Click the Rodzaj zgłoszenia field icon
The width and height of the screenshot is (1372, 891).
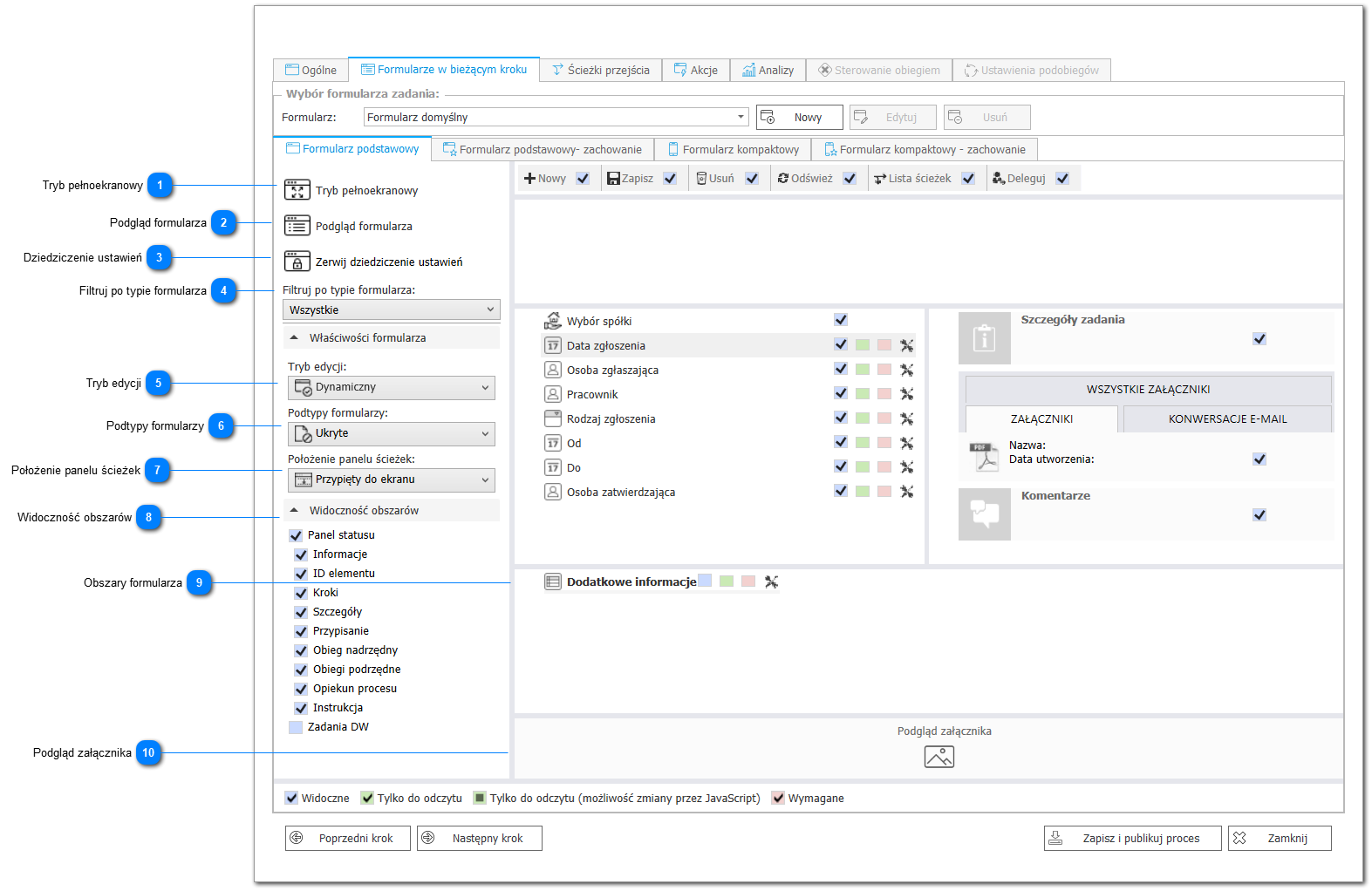pos(553,418)
